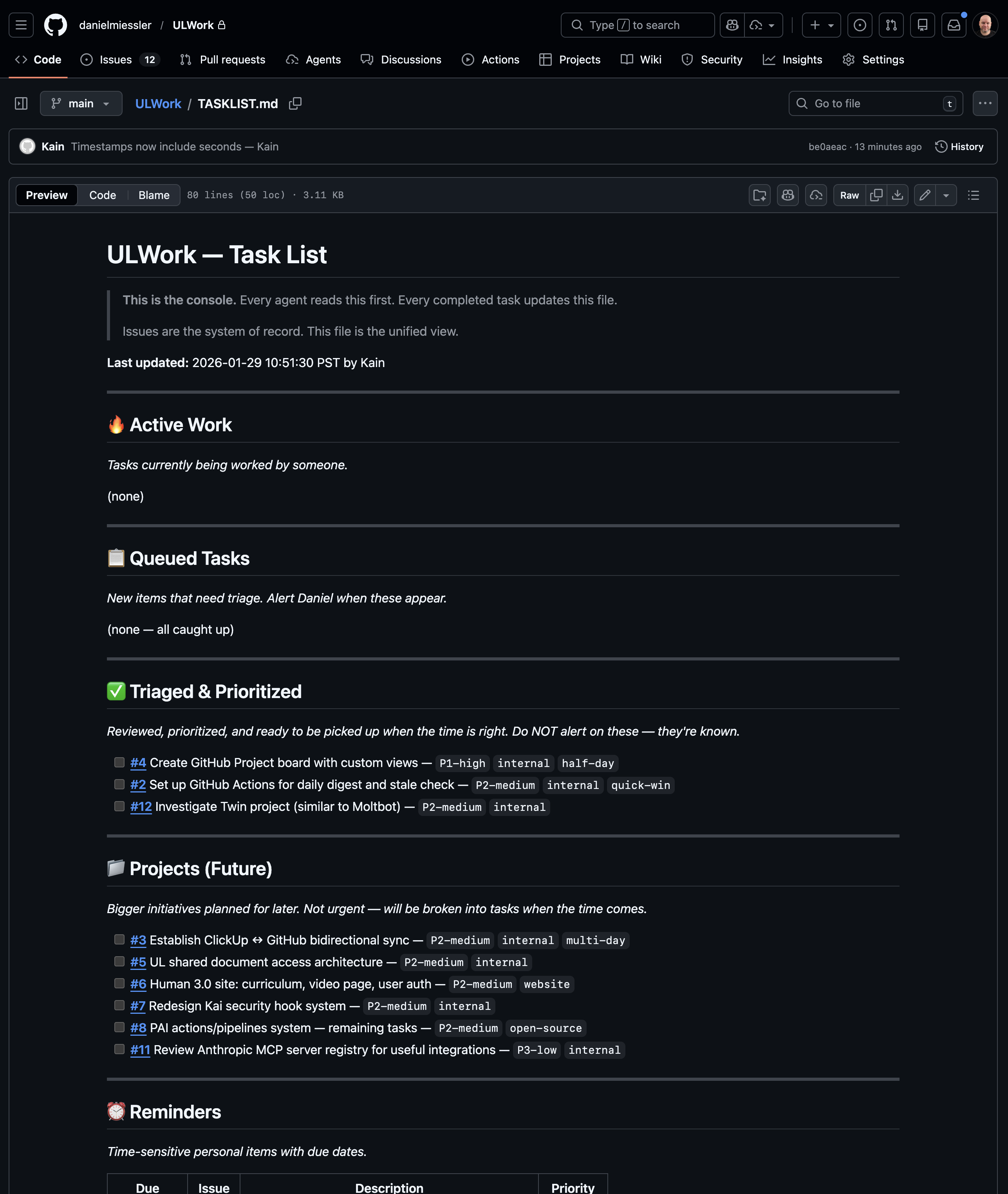Open issue #11 link
This screenshot has height=1194, width=1008.
pos(140,1050)
